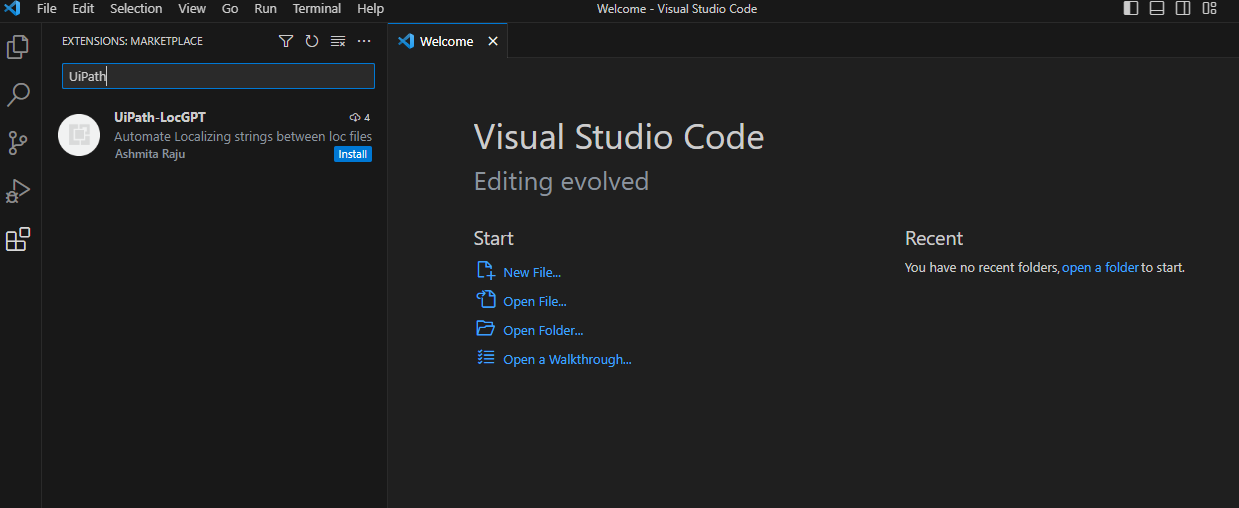This screenshot has height=508, width=1239.
Task: Close the Welcome tab
Action: (492, 42)
